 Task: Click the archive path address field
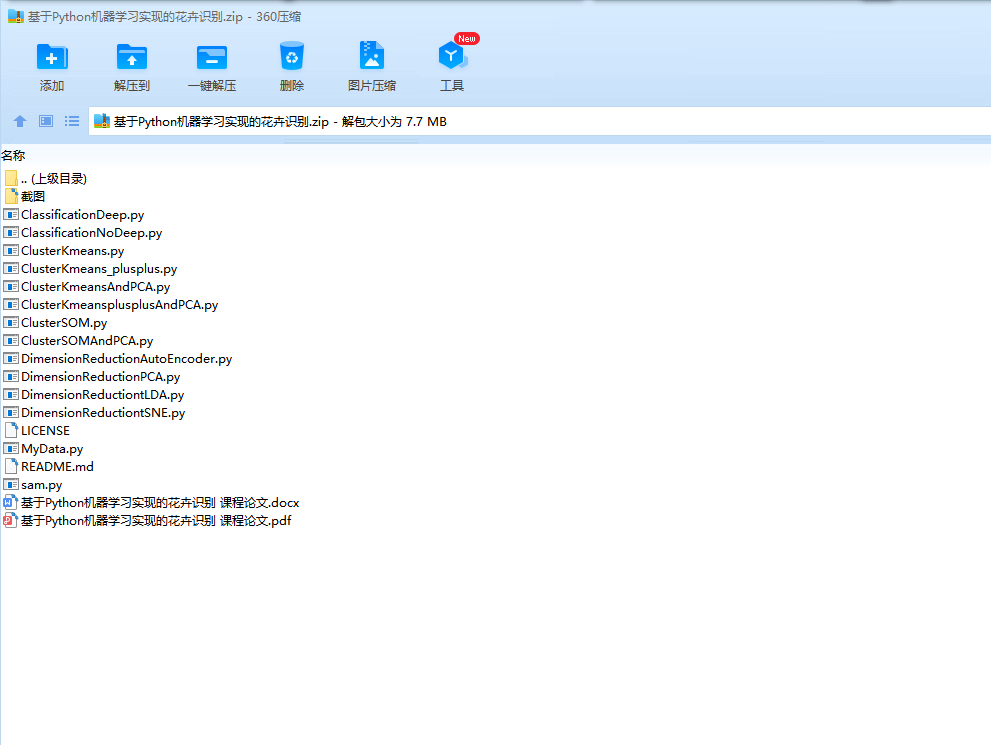tap(540, 121)
